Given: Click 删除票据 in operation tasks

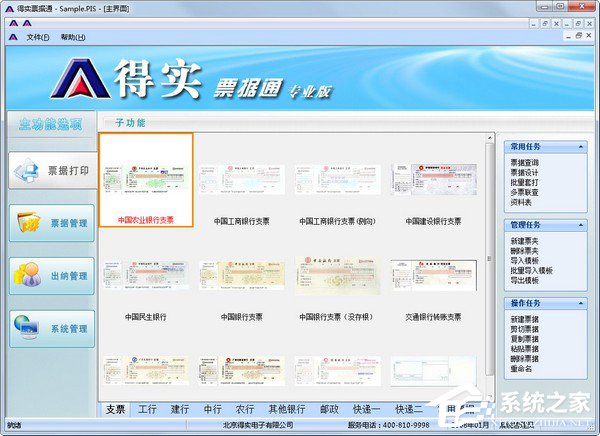Looking at the screenshot, I should pyautogui.click(x=524, y=359).
